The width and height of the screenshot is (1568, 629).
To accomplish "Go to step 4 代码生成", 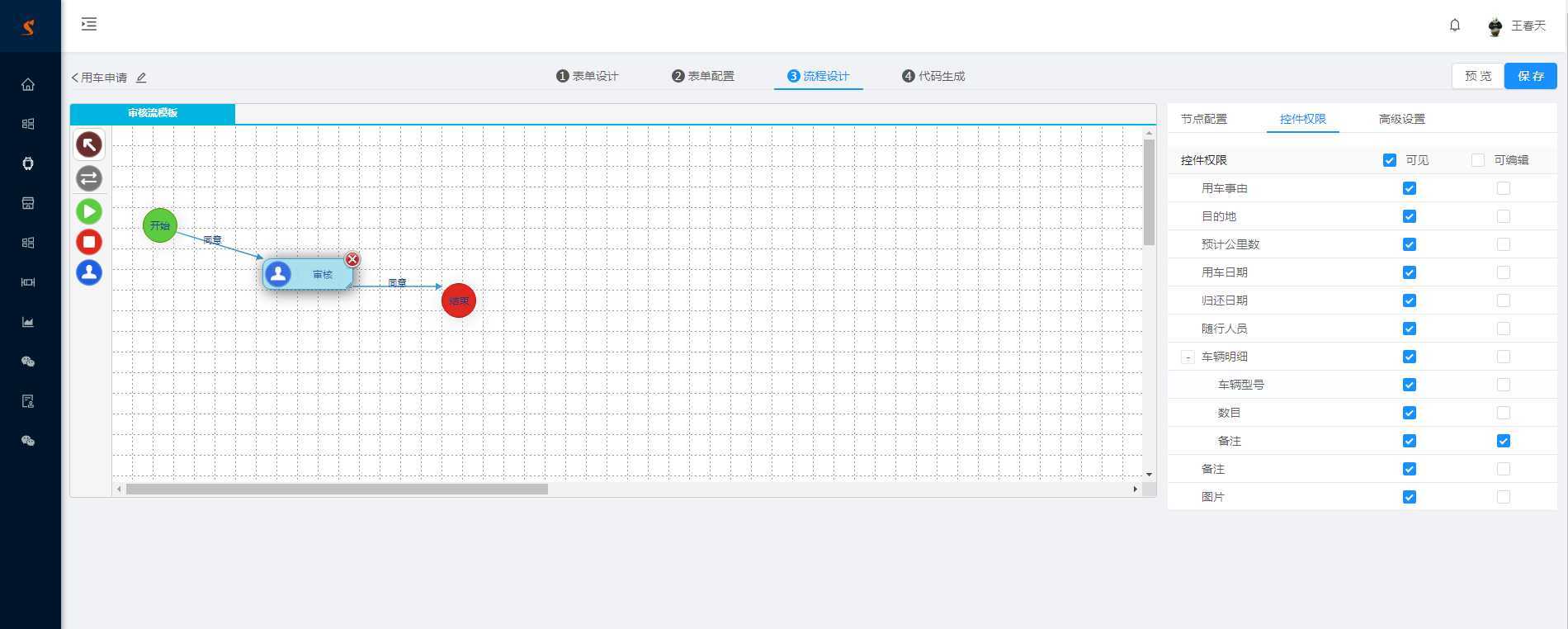I will [934, 76].
